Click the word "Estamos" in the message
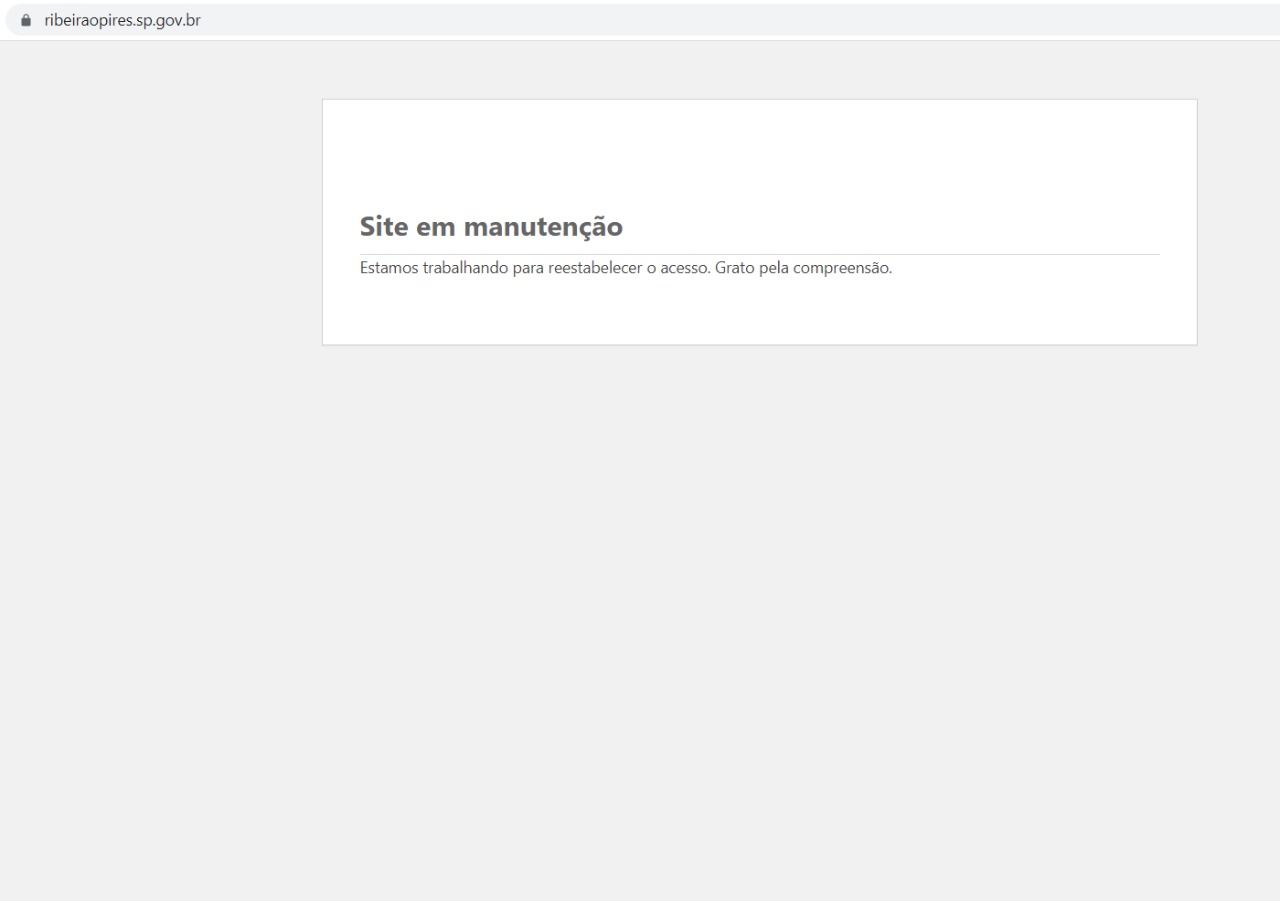 point(388,268)
